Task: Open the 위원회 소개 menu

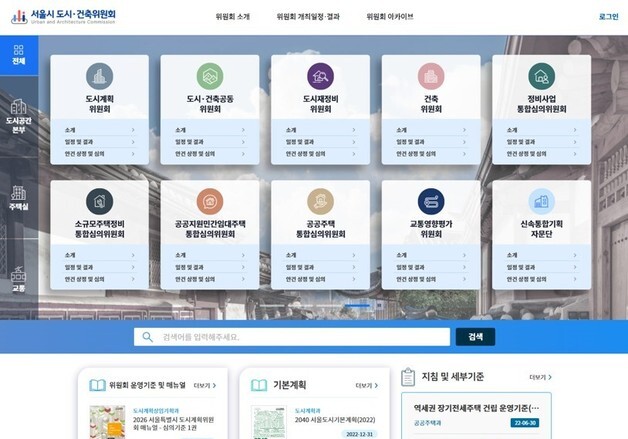Action: [233, 17]
